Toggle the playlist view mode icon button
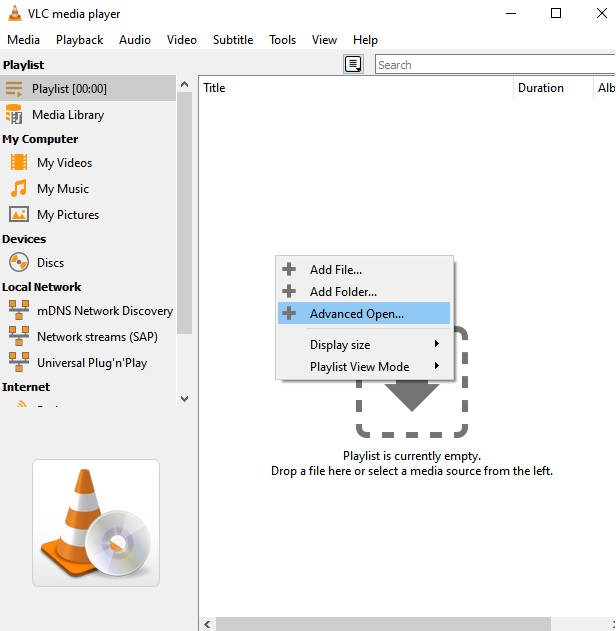 (x=353, y=64)
